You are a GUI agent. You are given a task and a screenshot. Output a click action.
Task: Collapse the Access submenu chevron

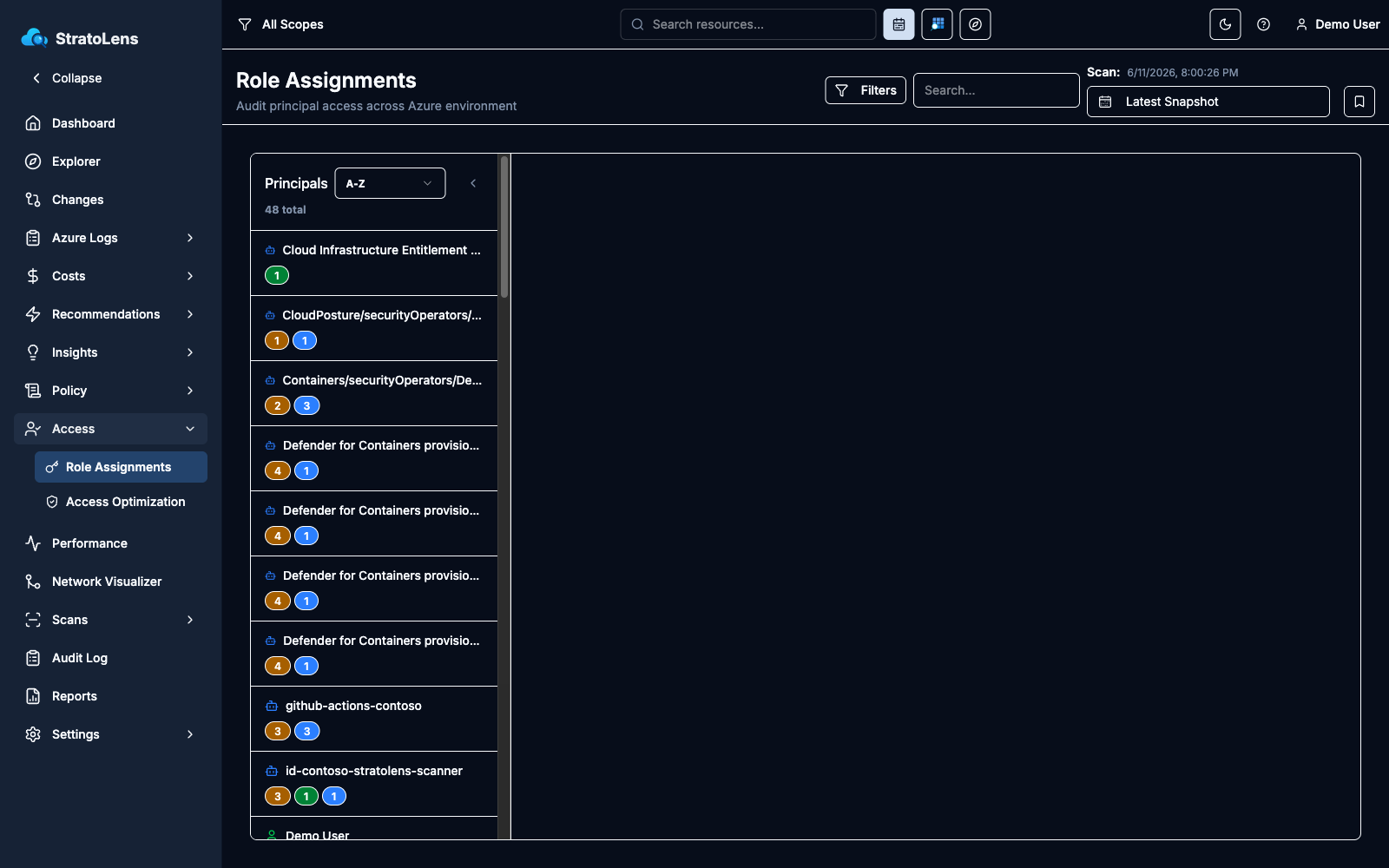pos(190,429)
